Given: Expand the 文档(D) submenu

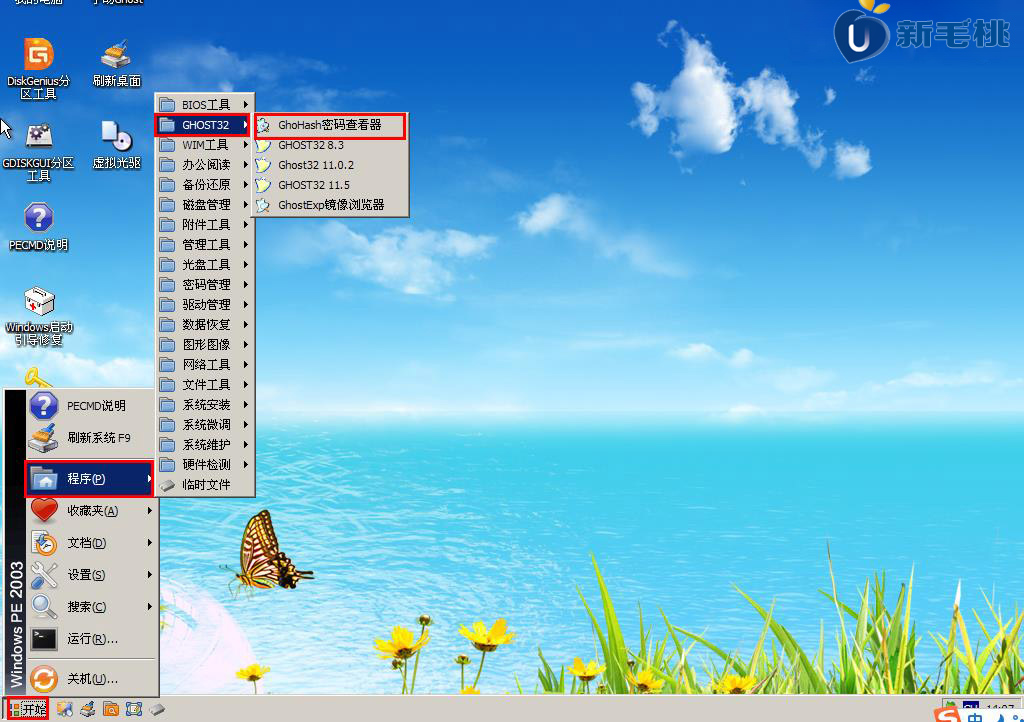Looking at the screenshot, I should pyautogui.click(x=91, y=543).
